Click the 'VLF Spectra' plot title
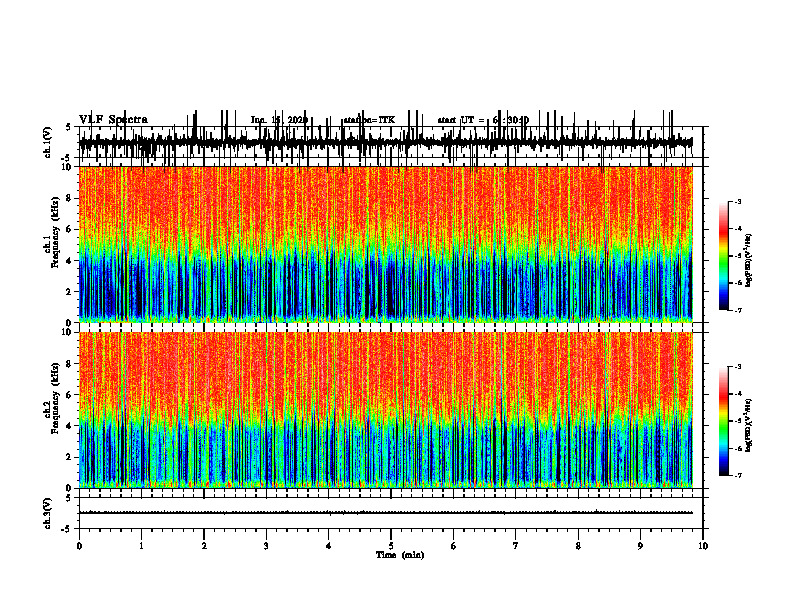 113,120
